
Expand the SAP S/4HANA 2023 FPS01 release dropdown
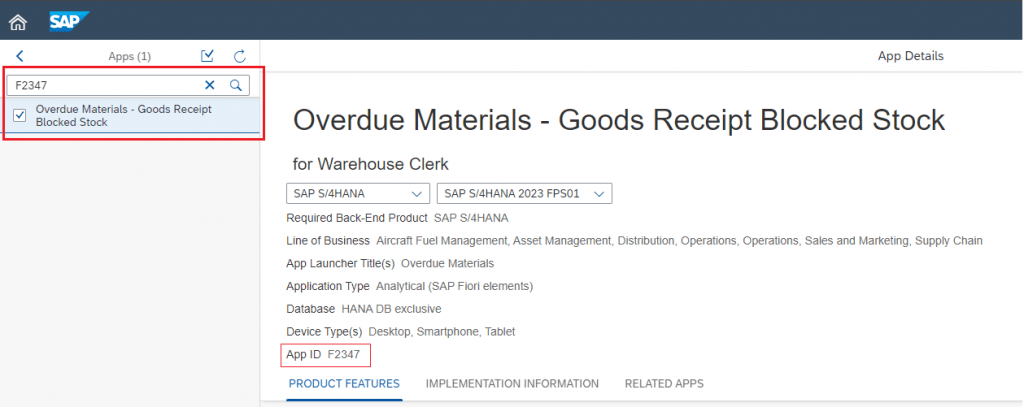(x=524, y=194)
